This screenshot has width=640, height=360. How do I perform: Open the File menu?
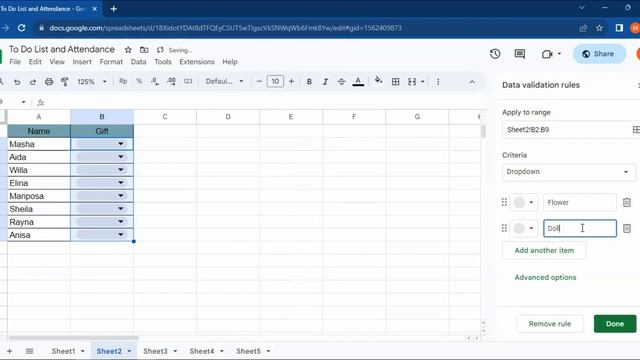pyautogui.click(x=15, y=62)
